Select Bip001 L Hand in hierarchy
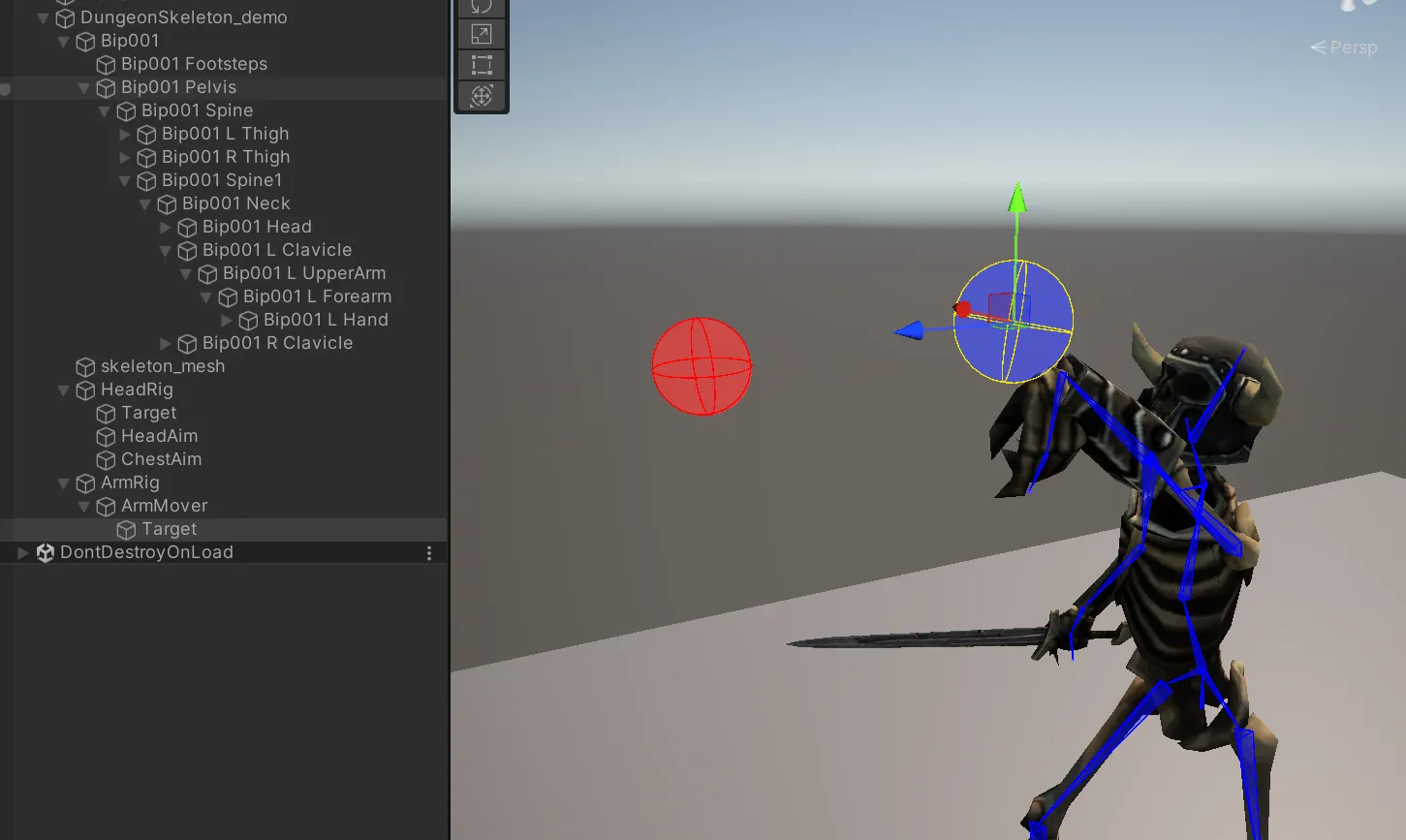Screen dimensions: 1406x840 [326, 320]
